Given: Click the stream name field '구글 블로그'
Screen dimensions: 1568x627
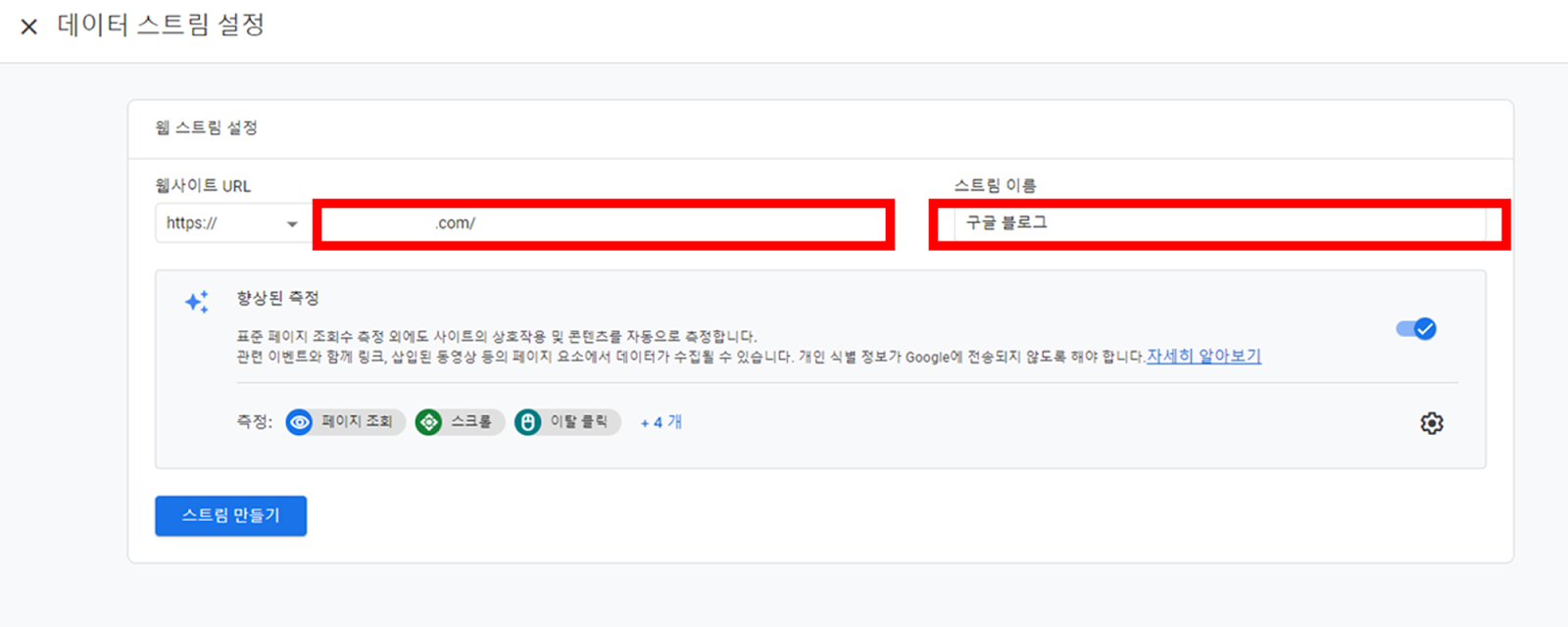Looking at the screenshot, I should (1219, 223).
